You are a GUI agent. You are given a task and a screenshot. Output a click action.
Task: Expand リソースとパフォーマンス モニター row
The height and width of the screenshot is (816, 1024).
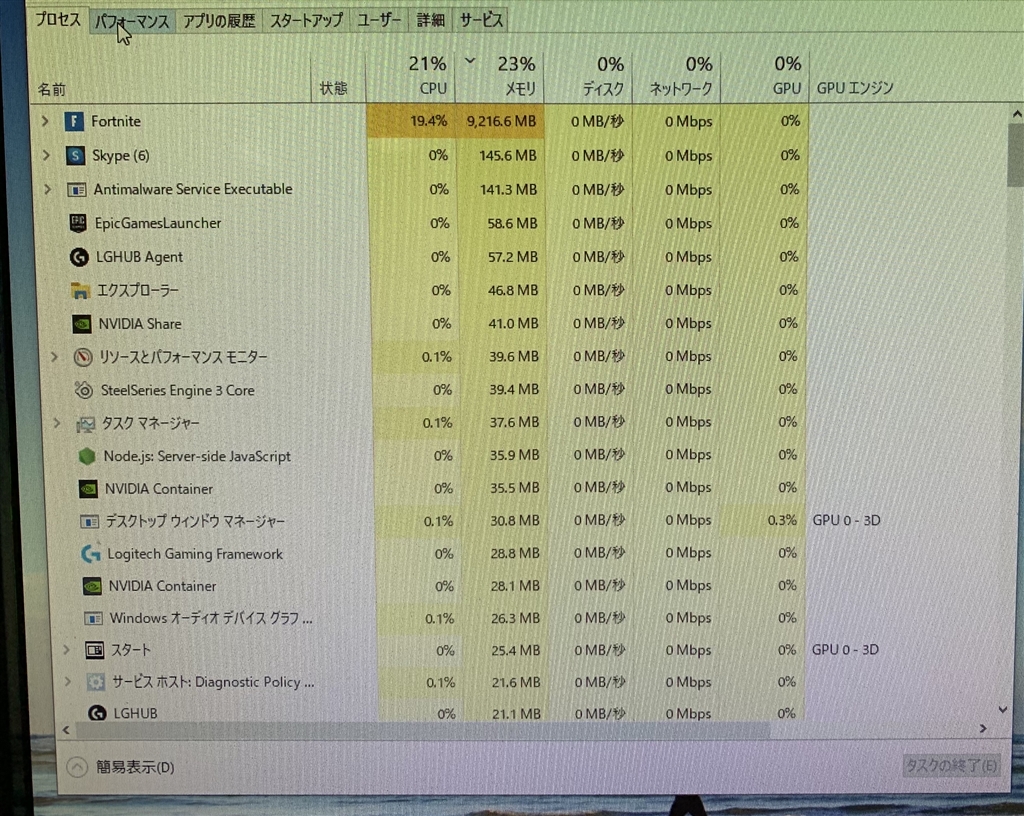55,357
